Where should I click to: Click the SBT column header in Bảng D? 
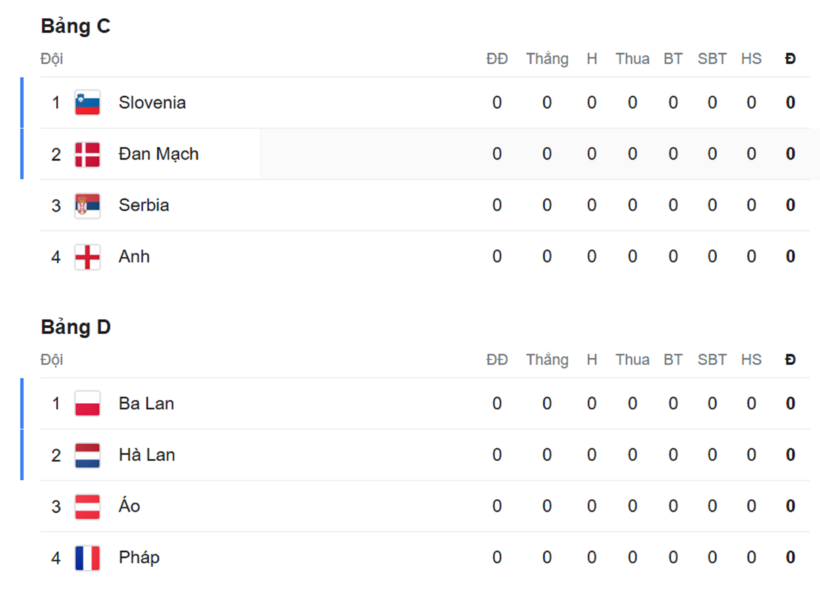pyautogui.click(x=712, y=360)
